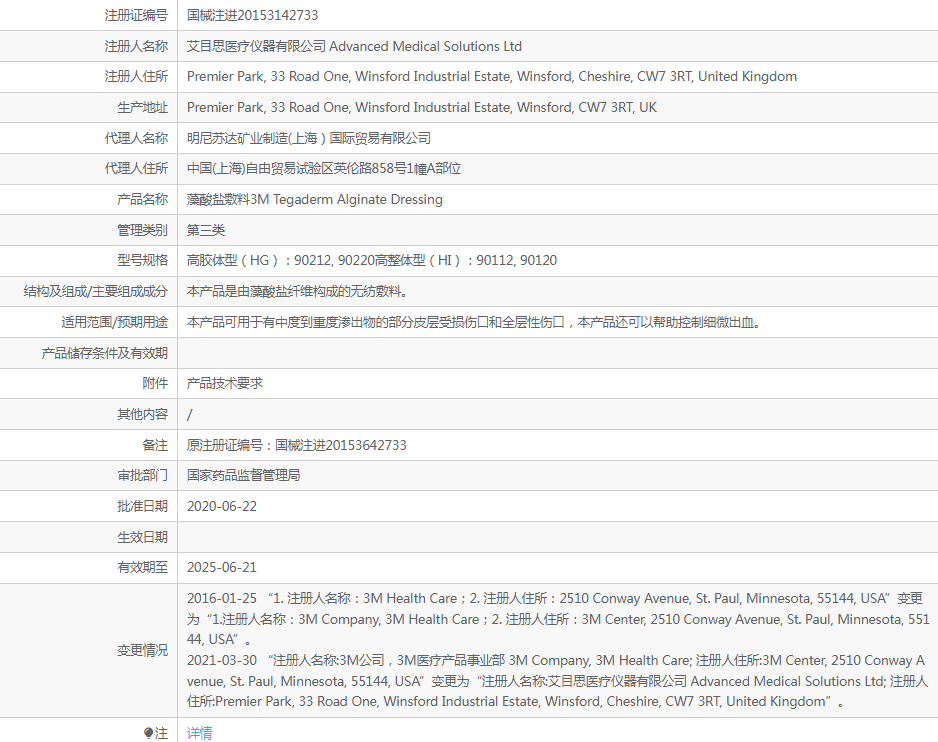Select the 2021-03-30 change record entry
Viewport: 938px width, 742px height.
click(x=558, y=681)
